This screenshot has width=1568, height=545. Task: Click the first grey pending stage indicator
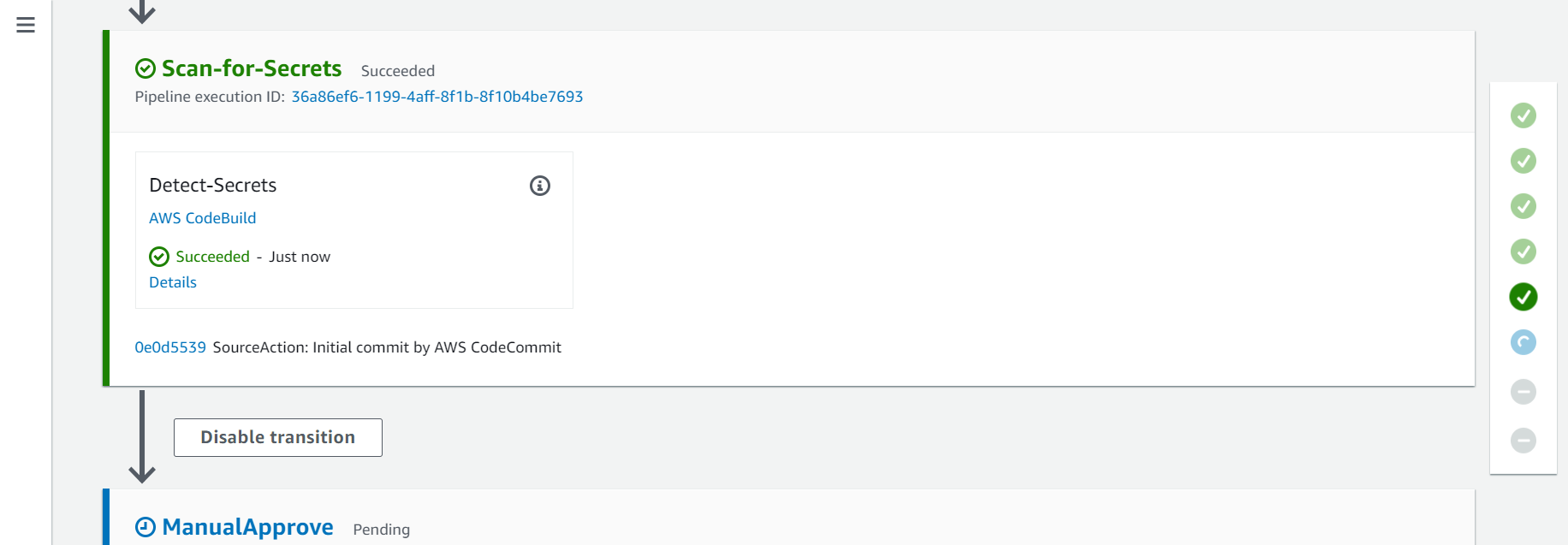coord(1523,392)
